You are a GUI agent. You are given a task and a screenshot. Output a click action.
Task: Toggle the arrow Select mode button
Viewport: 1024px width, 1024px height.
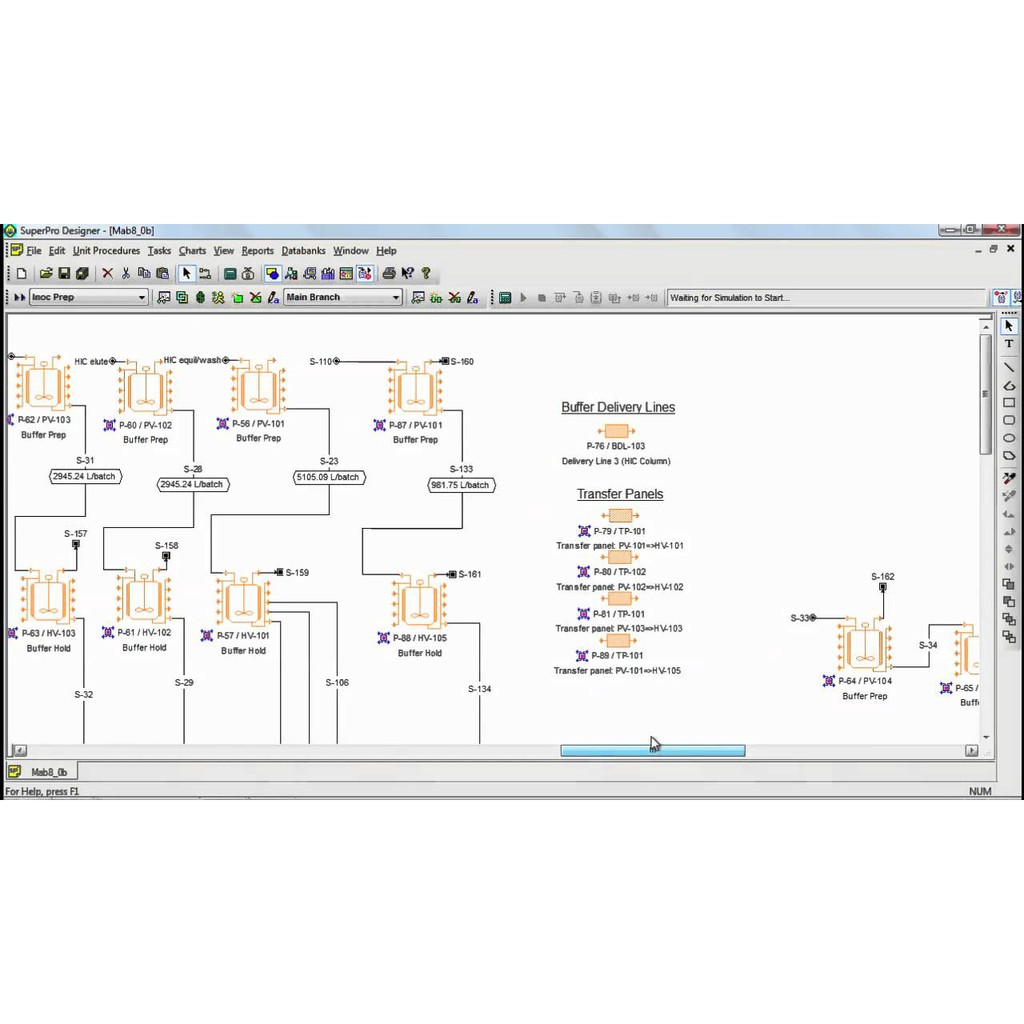[x=186, y=273]
